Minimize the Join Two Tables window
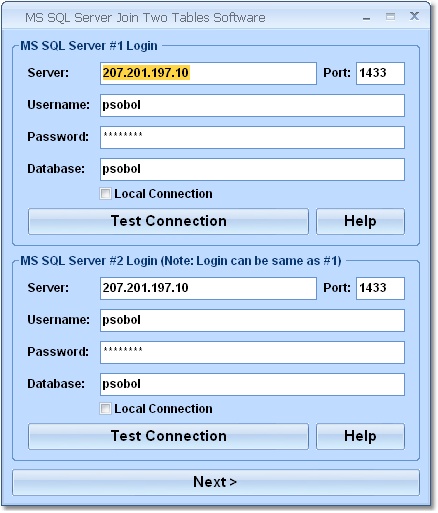Image resolution: width=438 pixels, height=513 pixels. 367,17
